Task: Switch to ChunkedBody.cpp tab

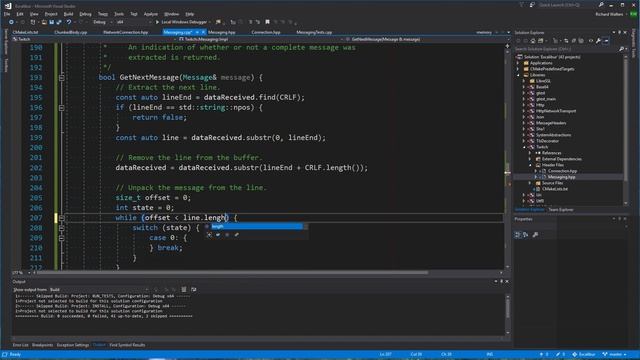Action: click(71, 32)
